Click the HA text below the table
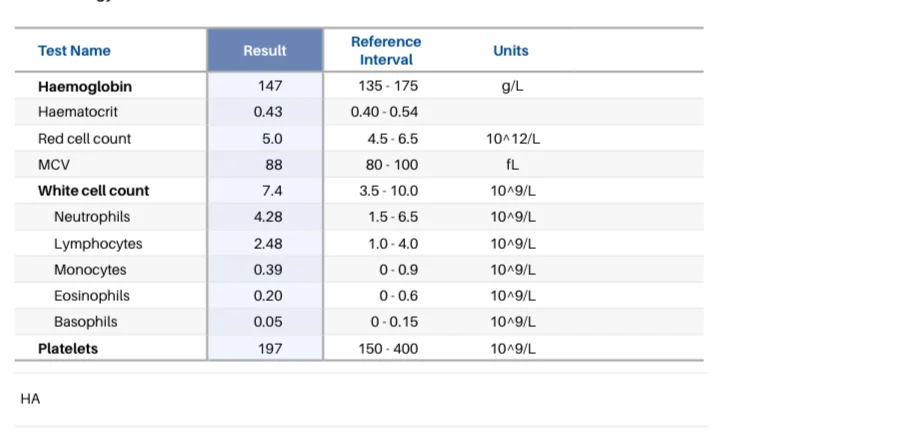The height and width of the screenshot is (444, 909). [x=30, y=399]
